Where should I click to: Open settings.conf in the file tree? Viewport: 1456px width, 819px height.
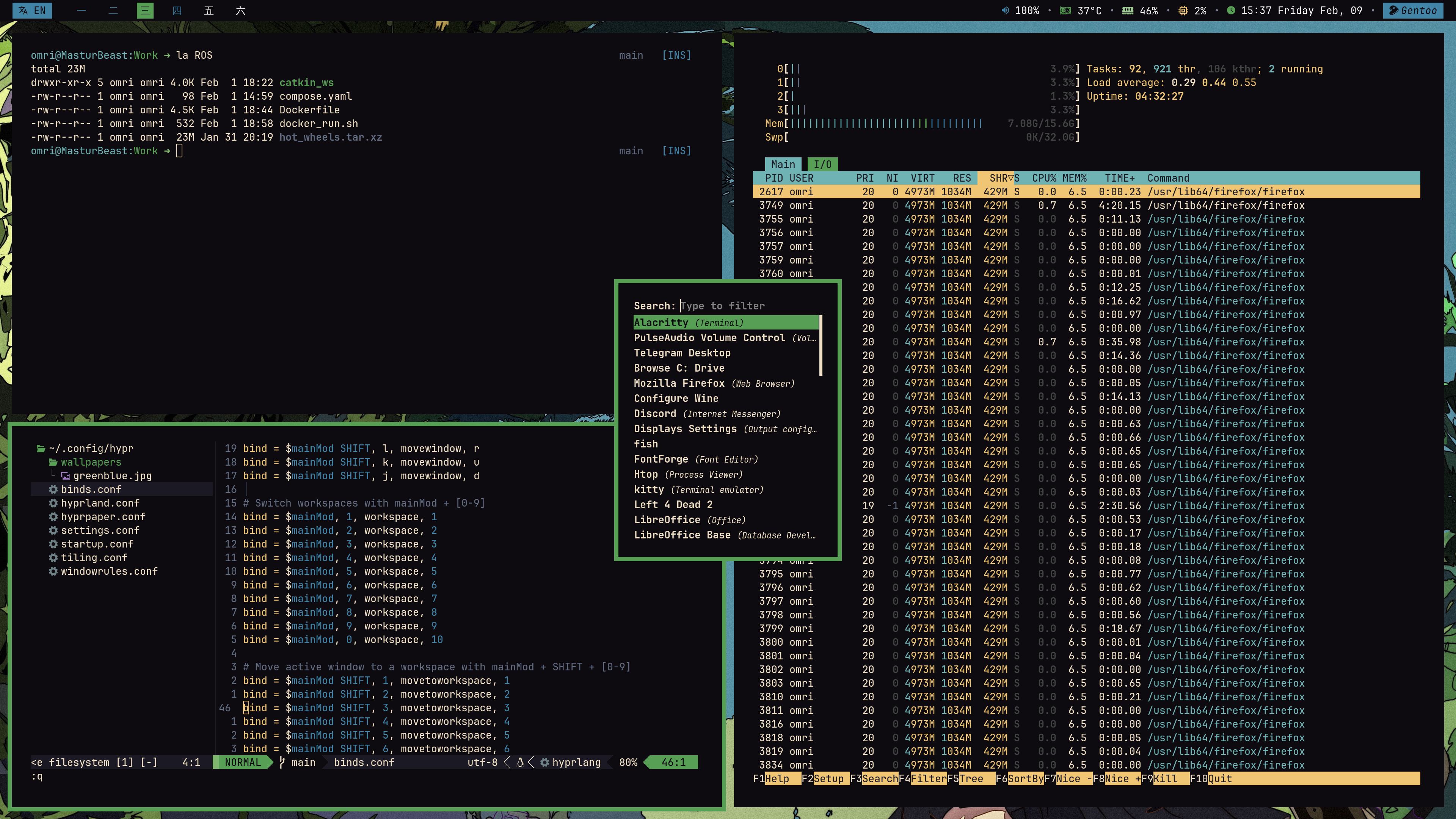click(94, 530)
